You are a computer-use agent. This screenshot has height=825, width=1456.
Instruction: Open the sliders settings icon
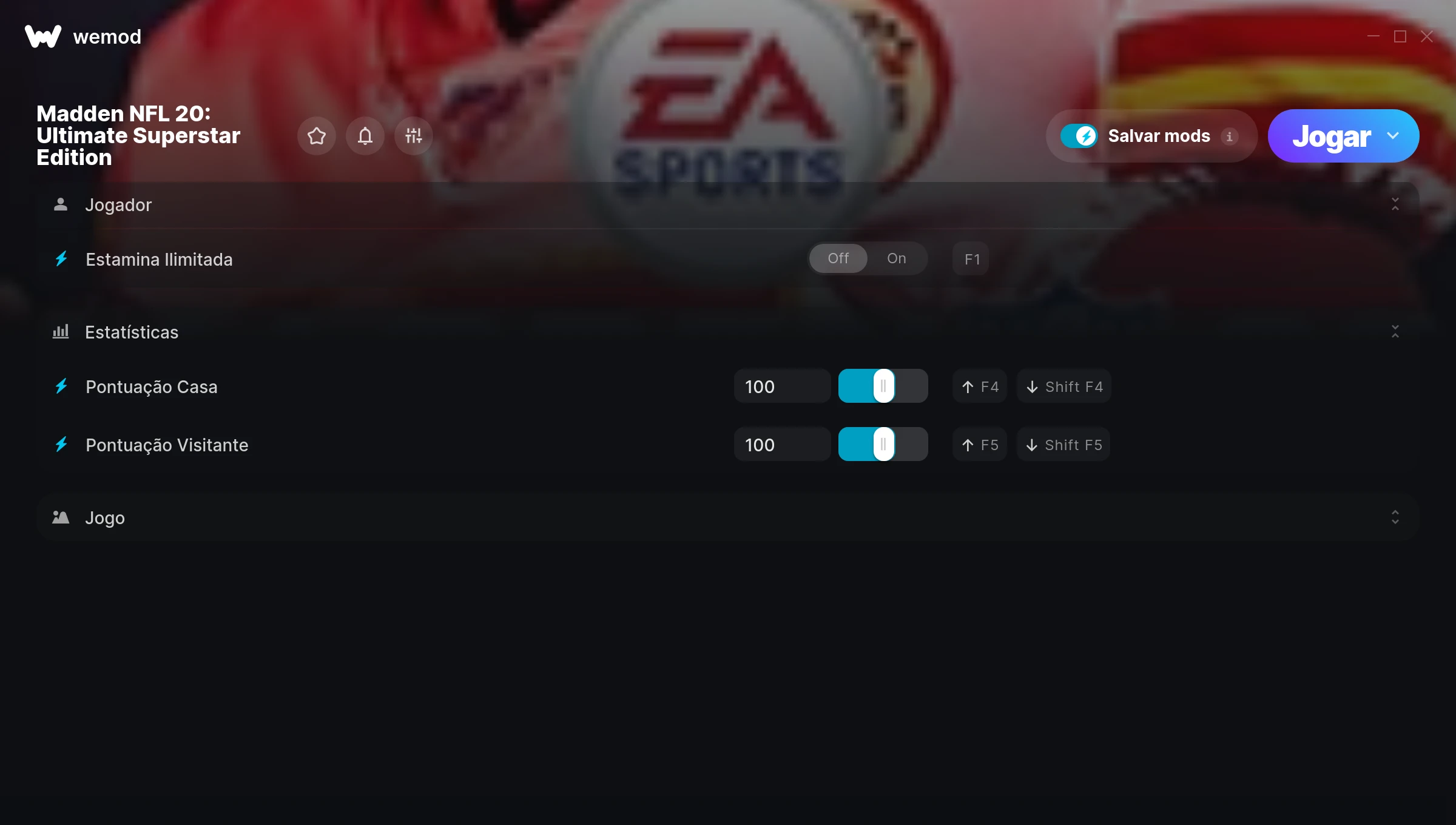click(x=414, y=136)
